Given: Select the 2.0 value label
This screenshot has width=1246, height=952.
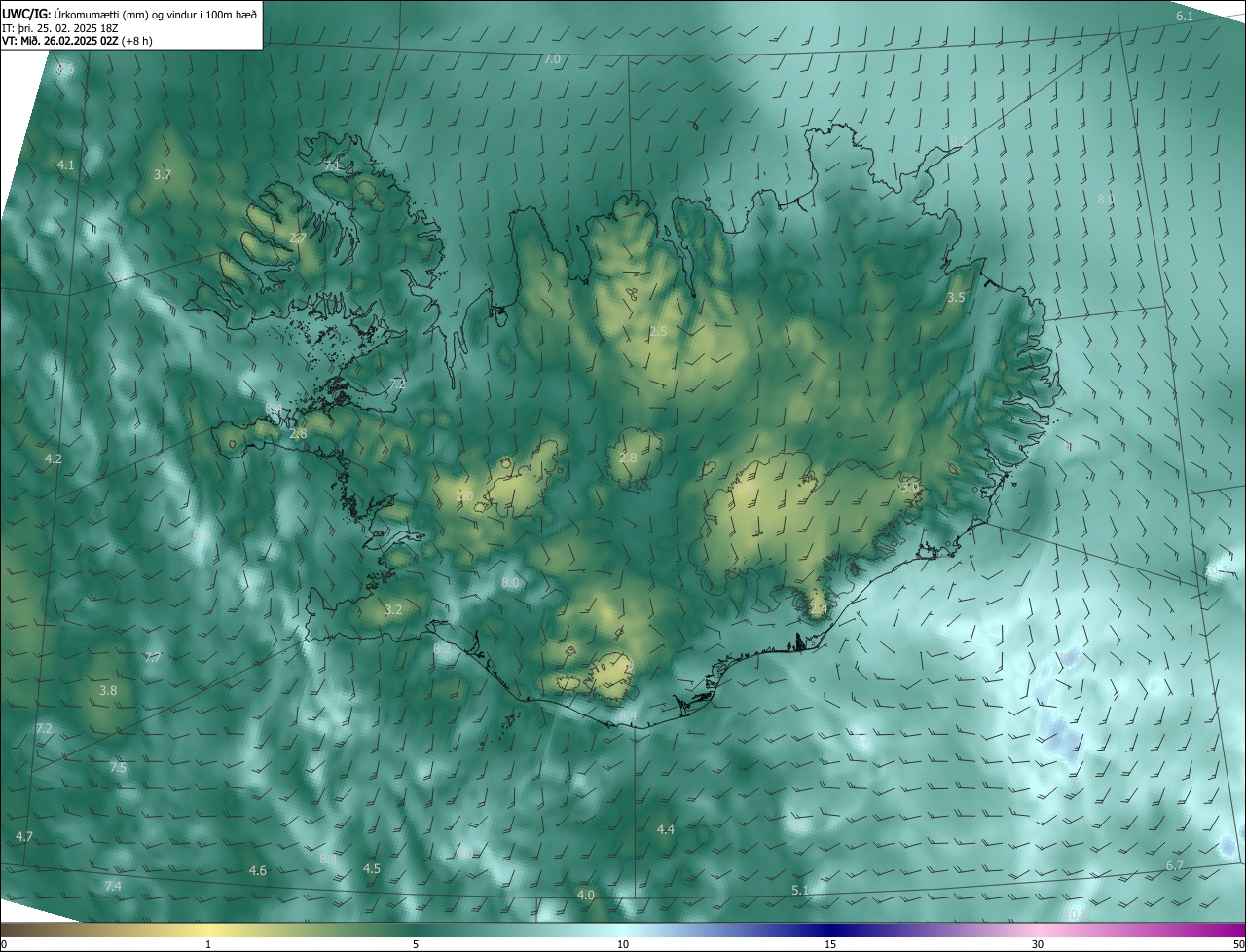Looking at the screenshot, I should pos(465,496).
